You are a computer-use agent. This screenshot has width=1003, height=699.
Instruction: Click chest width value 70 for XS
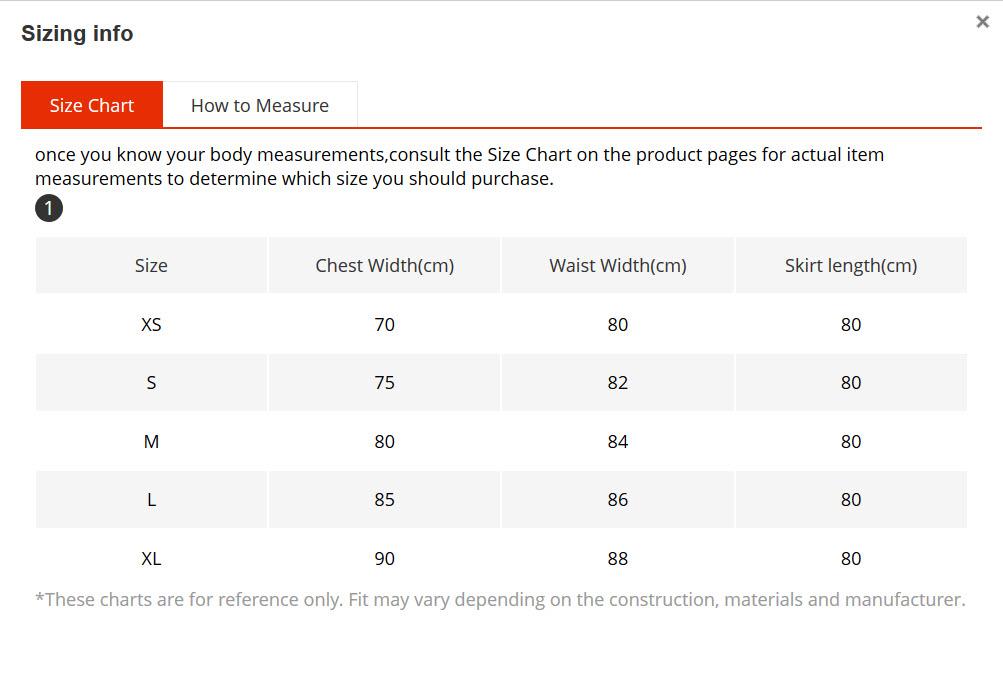384,324
